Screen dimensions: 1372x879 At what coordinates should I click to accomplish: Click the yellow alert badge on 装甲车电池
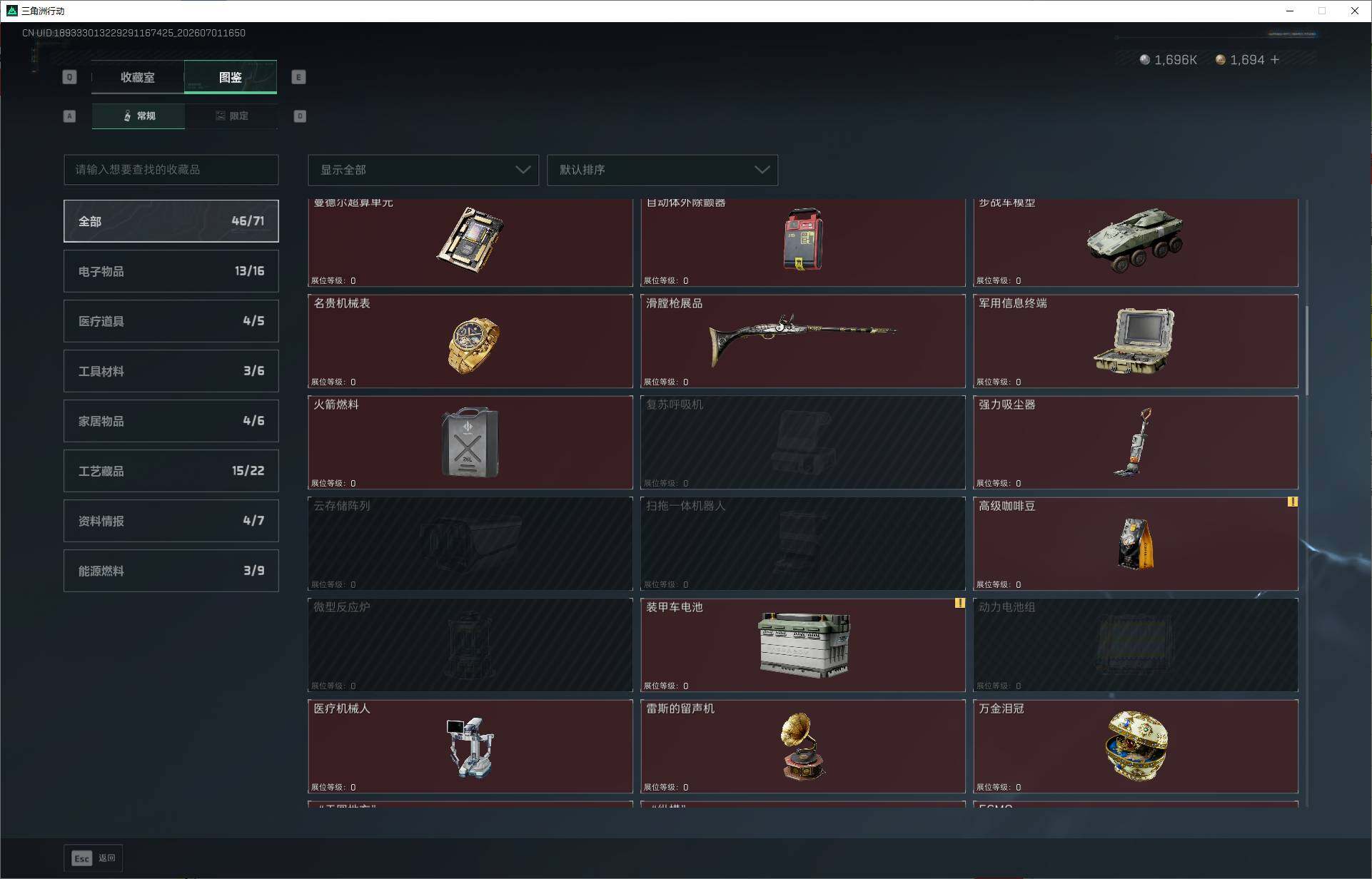(x=960, y=603)
